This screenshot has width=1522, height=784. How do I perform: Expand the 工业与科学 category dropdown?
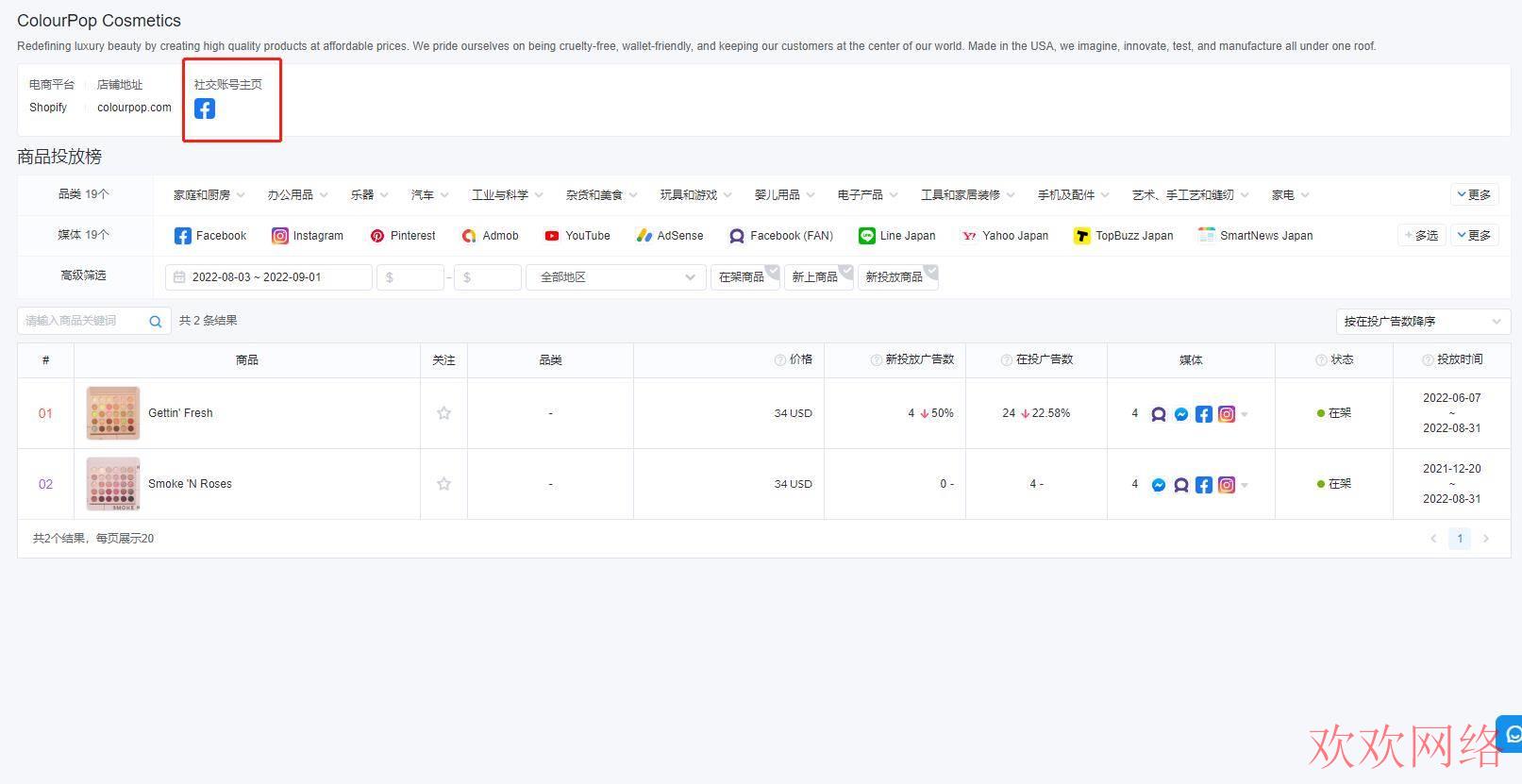(508, 195)
